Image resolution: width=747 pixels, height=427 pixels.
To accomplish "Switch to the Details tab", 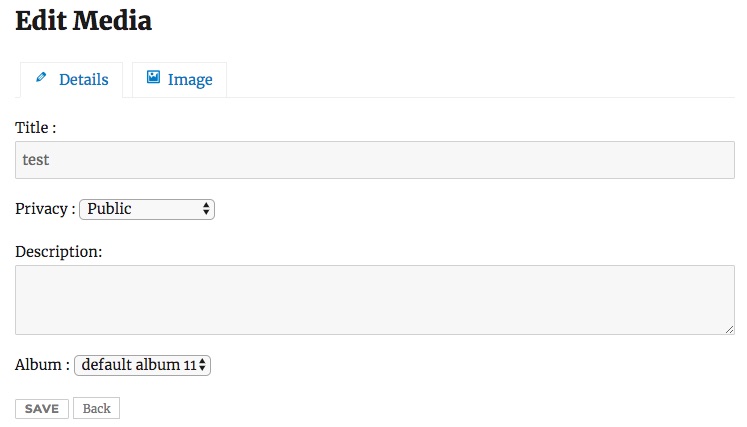I will click(72, 80).
